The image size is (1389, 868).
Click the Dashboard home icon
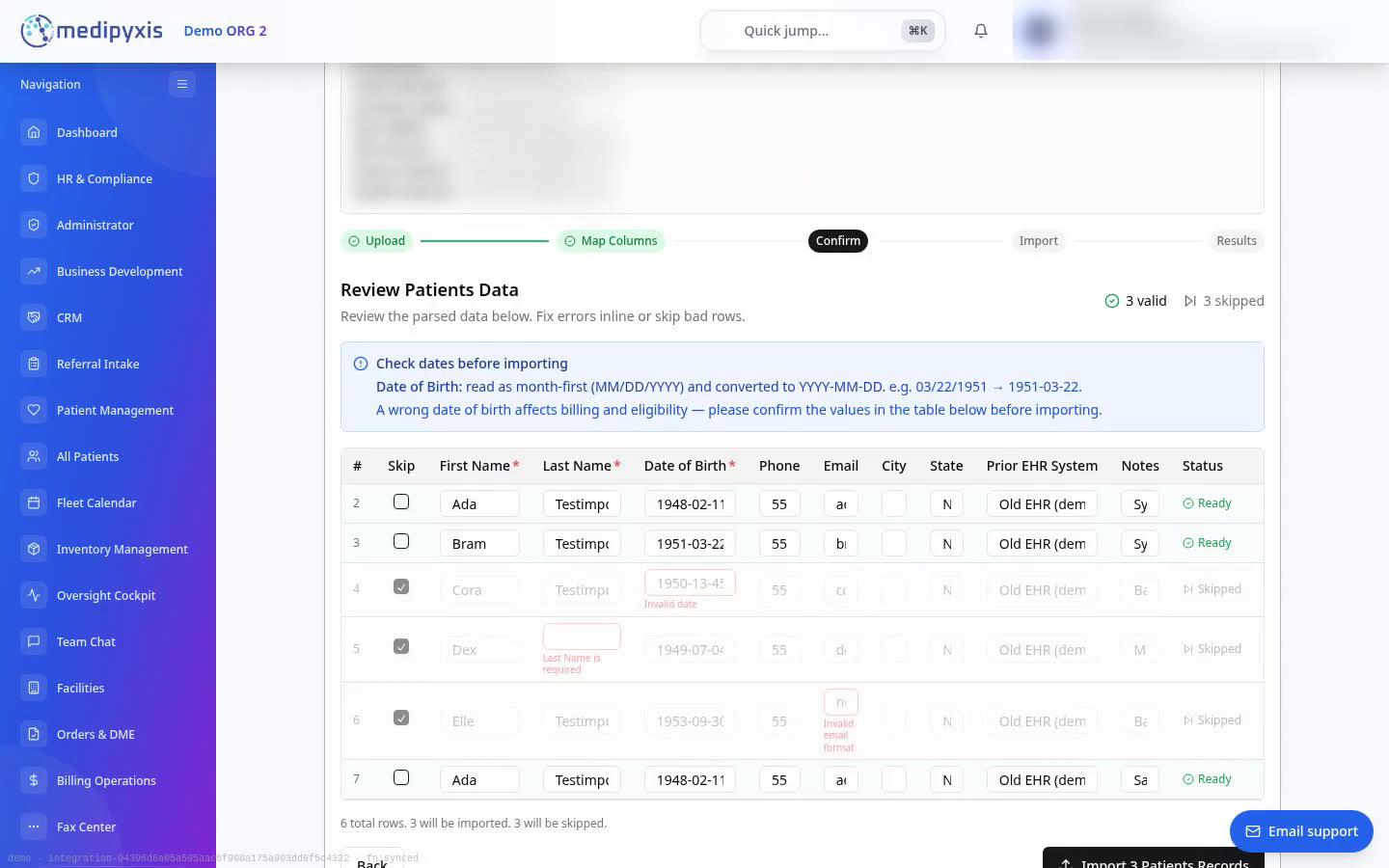[x=34, y=132]
